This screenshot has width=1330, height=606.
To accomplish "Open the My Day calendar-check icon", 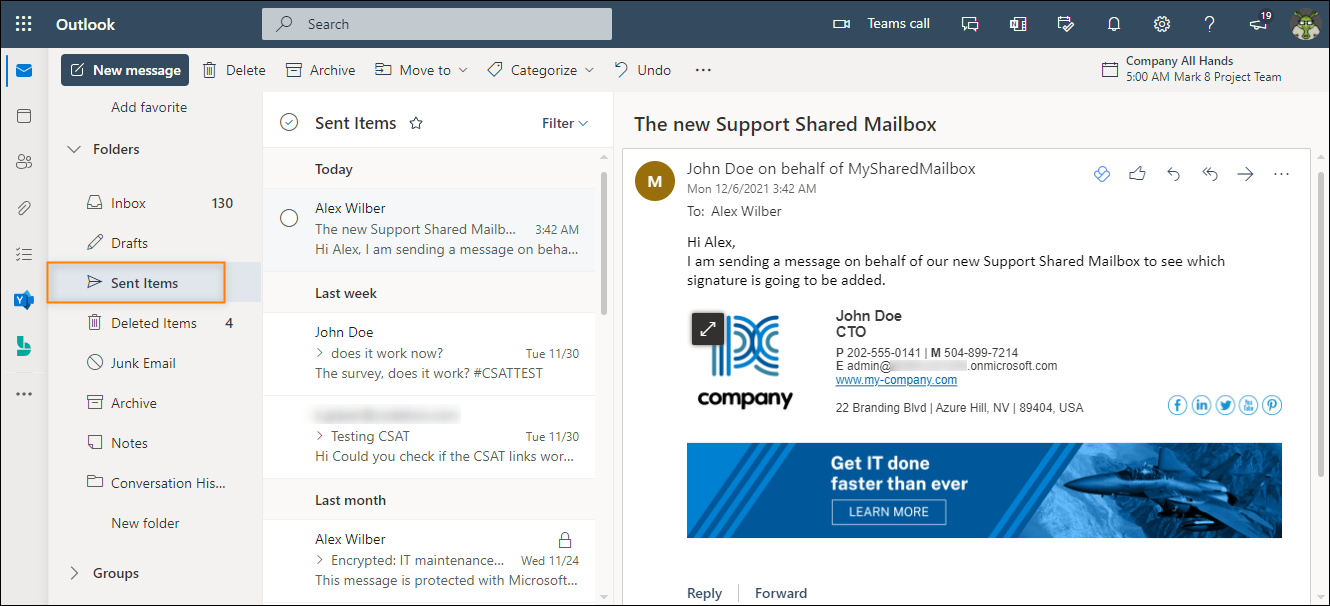I will tap(1066, 24).
